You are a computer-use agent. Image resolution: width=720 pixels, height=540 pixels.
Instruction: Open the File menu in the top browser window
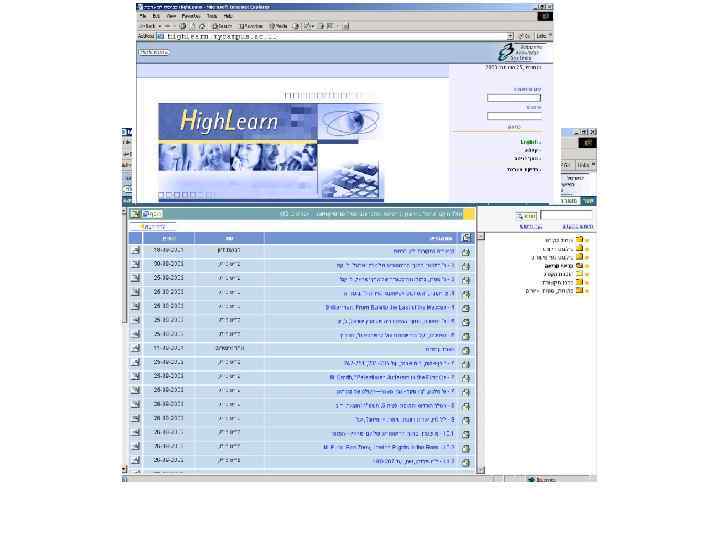point(143,16)
